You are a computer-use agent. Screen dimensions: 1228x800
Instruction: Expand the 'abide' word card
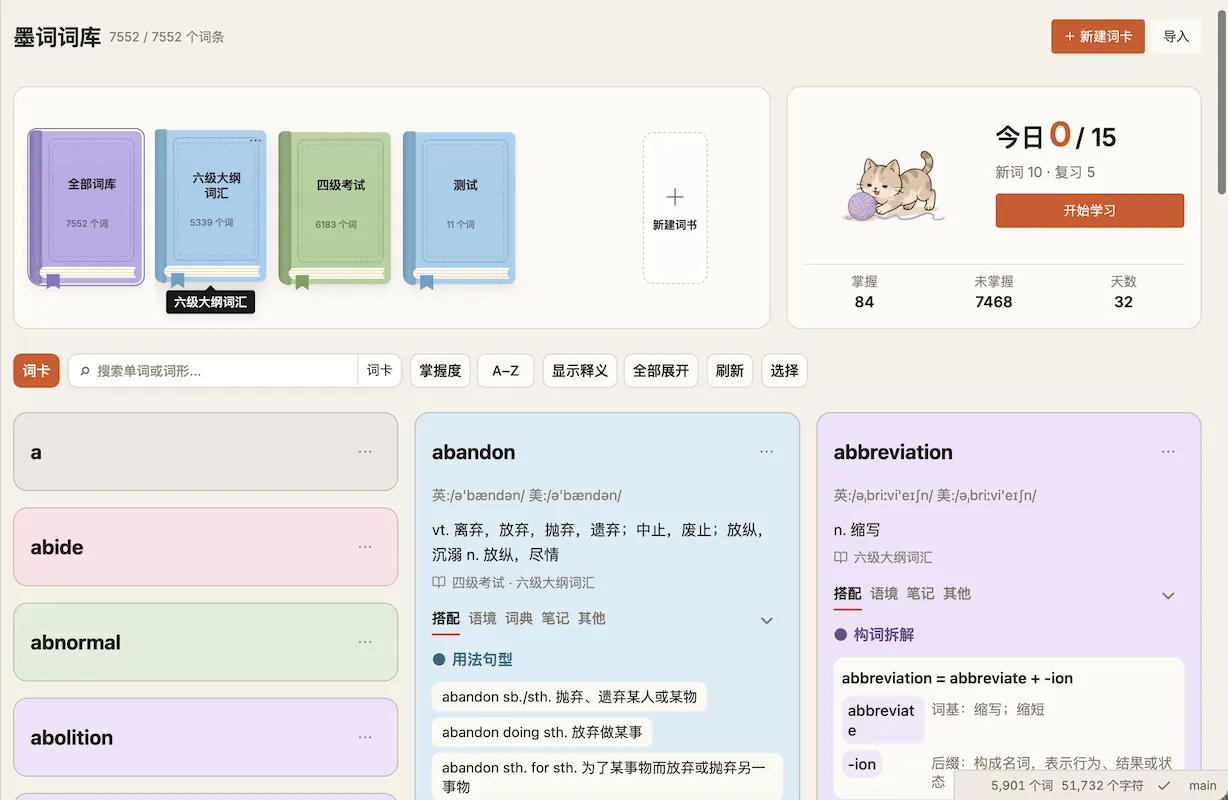206,547
